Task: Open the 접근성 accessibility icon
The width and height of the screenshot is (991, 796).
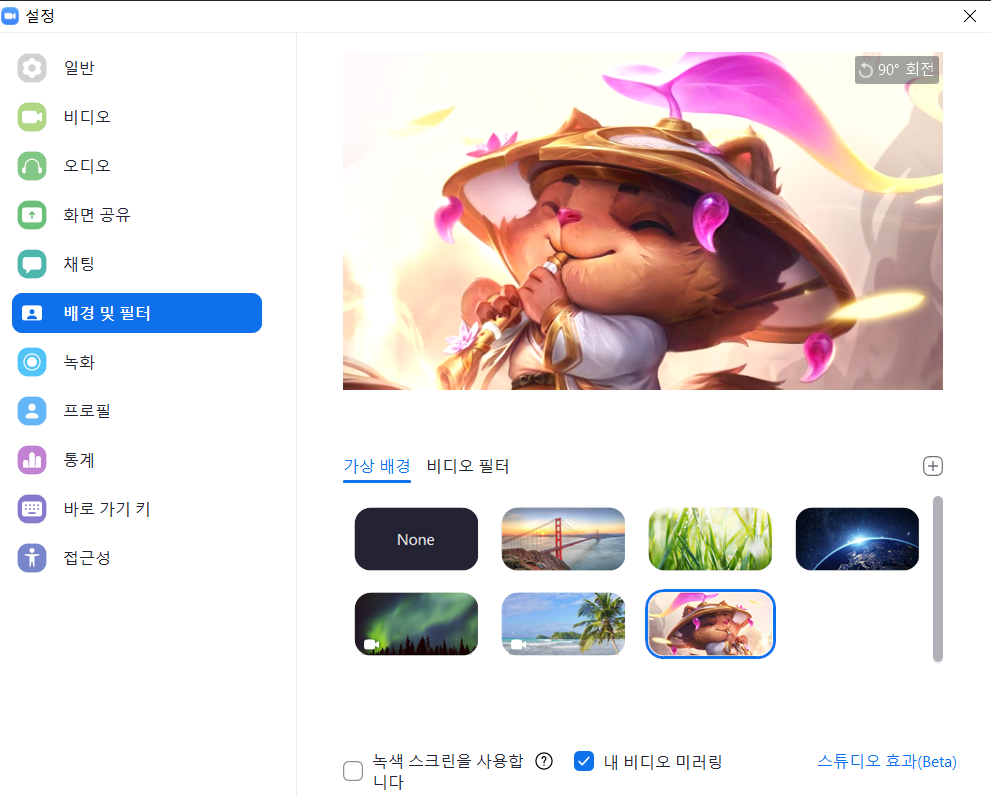Action: point(32,558)
